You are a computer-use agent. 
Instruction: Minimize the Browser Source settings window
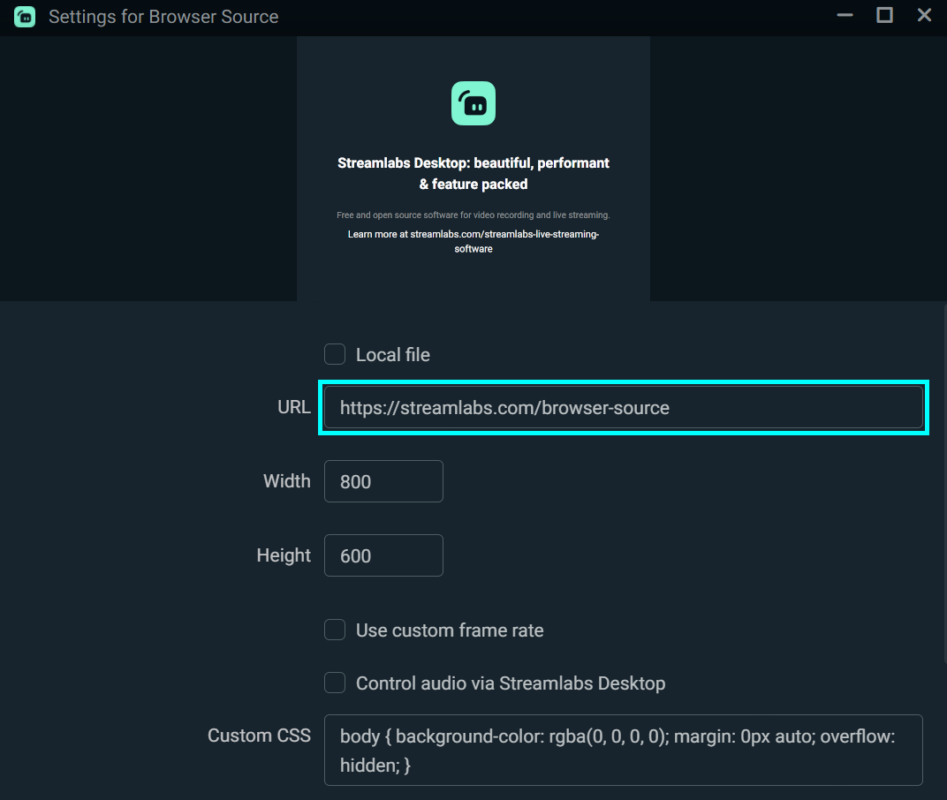point(844,15)
